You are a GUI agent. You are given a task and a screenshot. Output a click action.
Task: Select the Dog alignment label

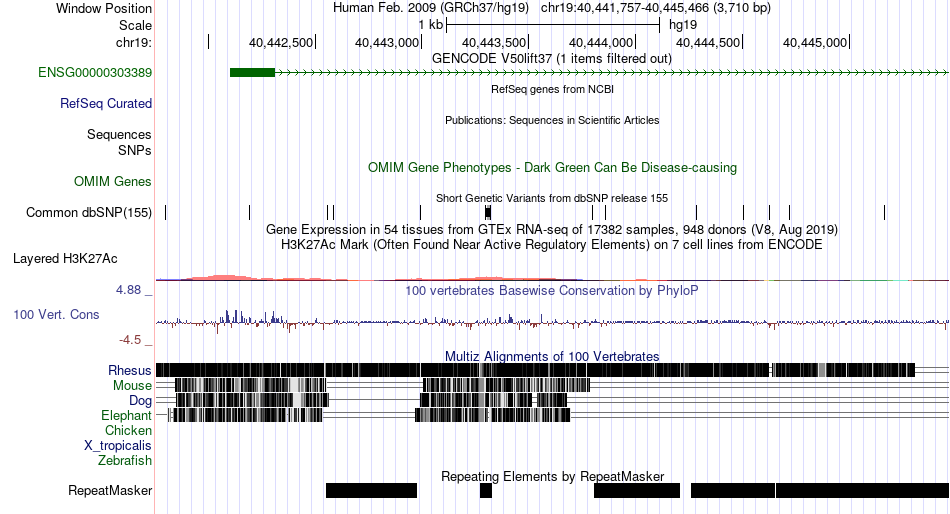click(x=140, y=401)
